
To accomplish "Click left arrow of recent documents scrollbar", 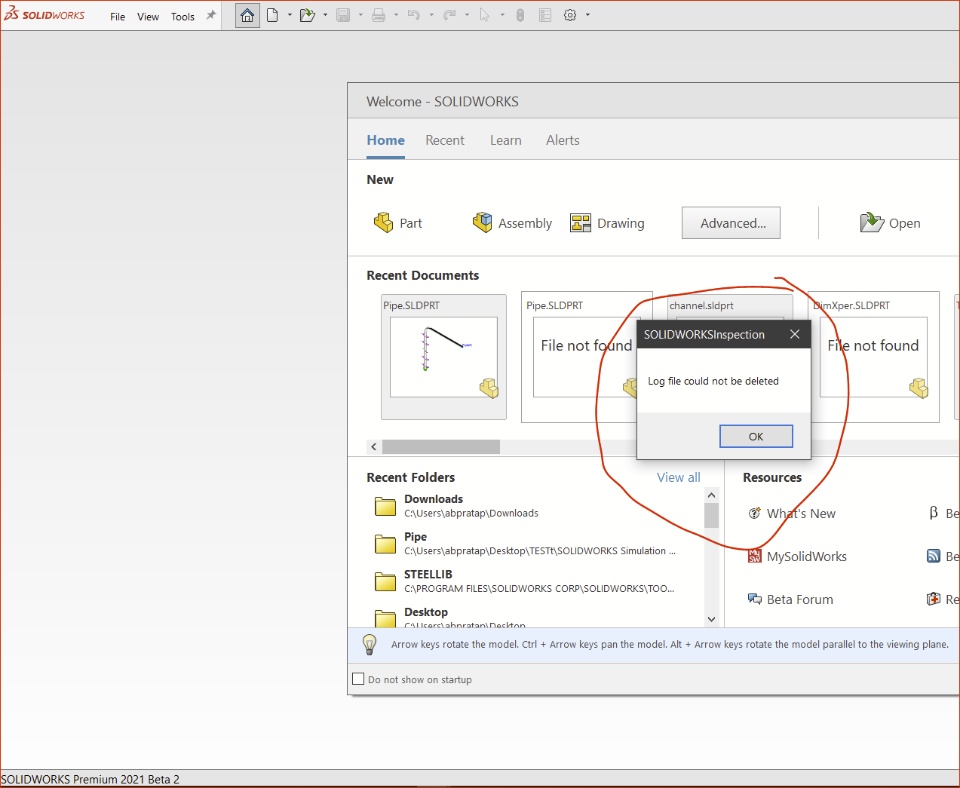I will pos(374,446).
